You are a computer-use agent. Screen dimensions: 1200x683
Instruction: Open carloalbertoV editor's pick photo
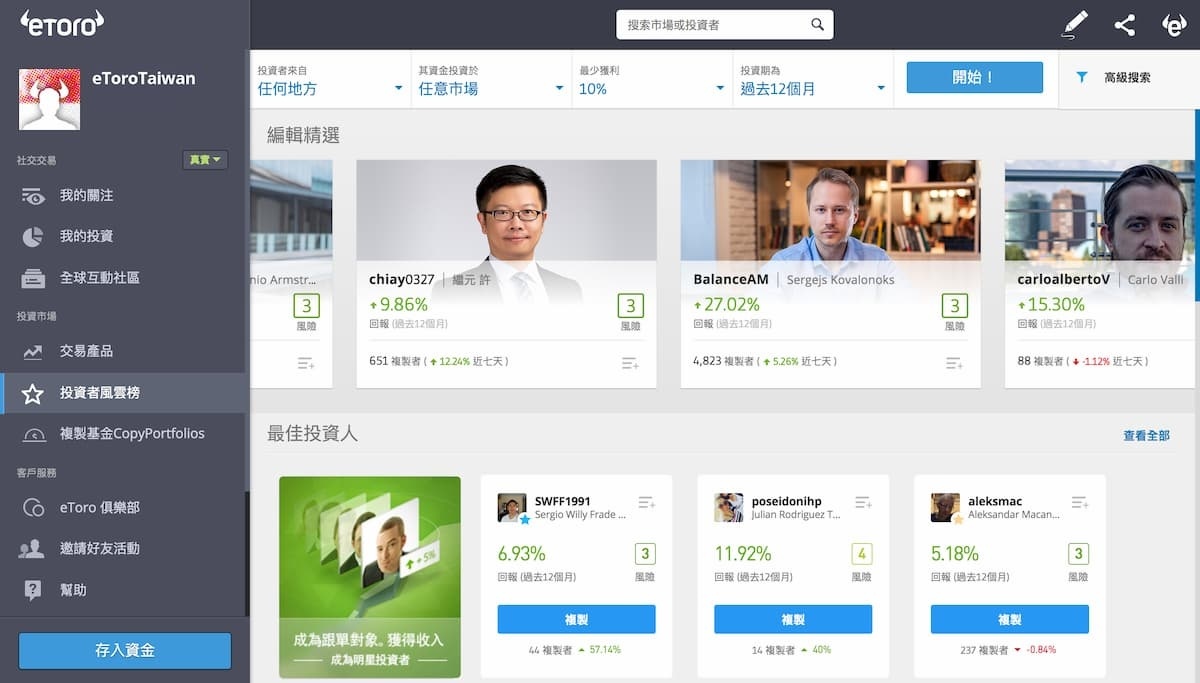1100,210
